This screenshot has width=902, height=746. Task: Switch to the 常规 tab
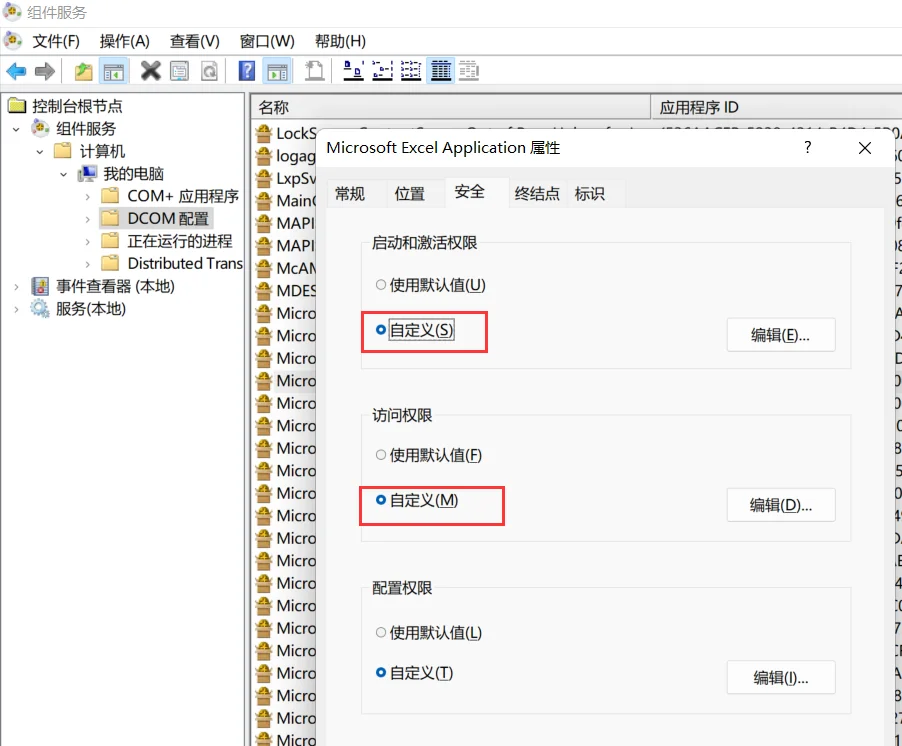click(x=350, y=194)
